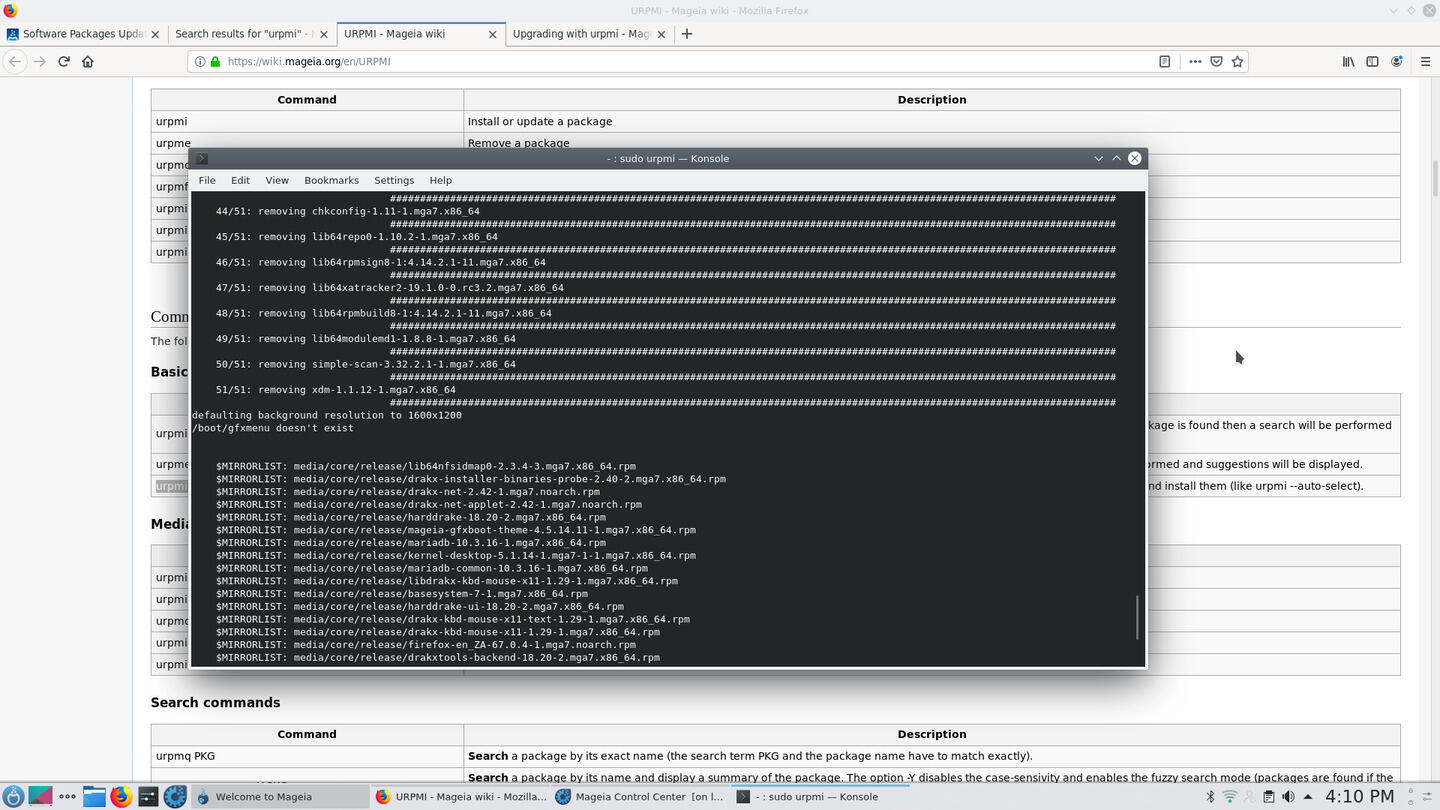This screenshot has width=1440, height=810.
Task: Save page to Pocket
Action: [1216, 61]
